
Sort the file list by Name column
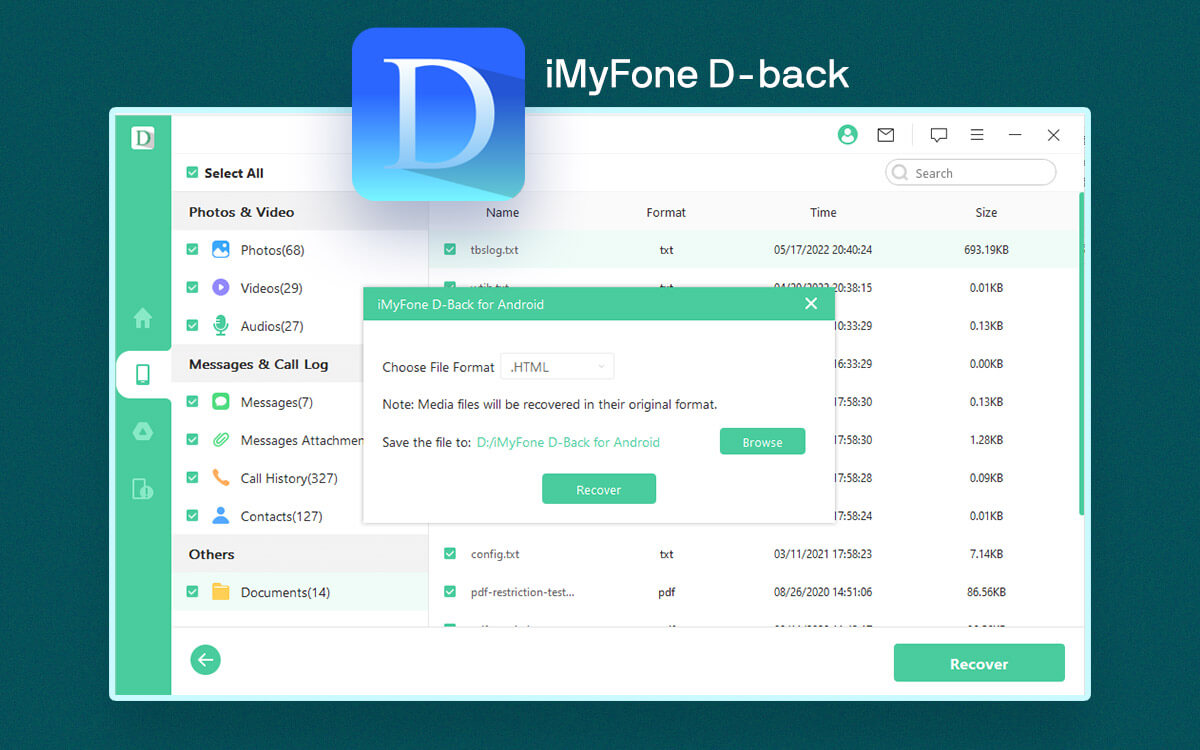[x=502, y=213]
